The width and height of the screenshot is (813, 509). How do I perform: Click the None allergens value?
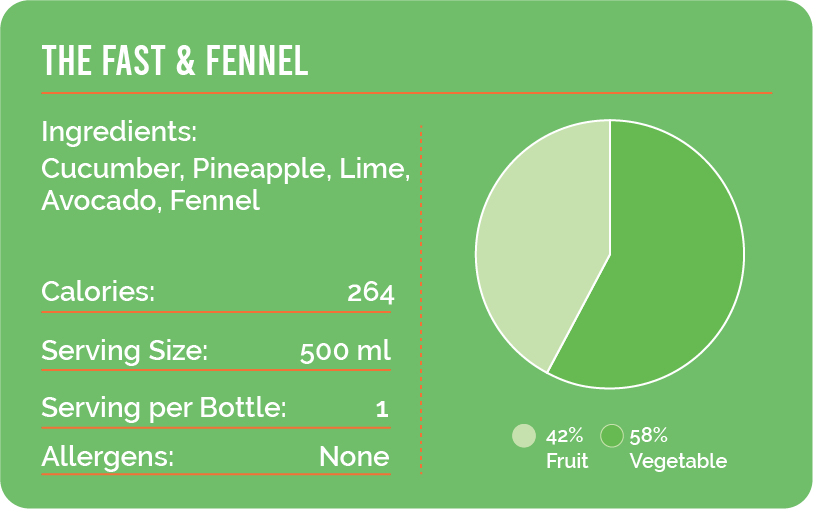coord(354,457)
